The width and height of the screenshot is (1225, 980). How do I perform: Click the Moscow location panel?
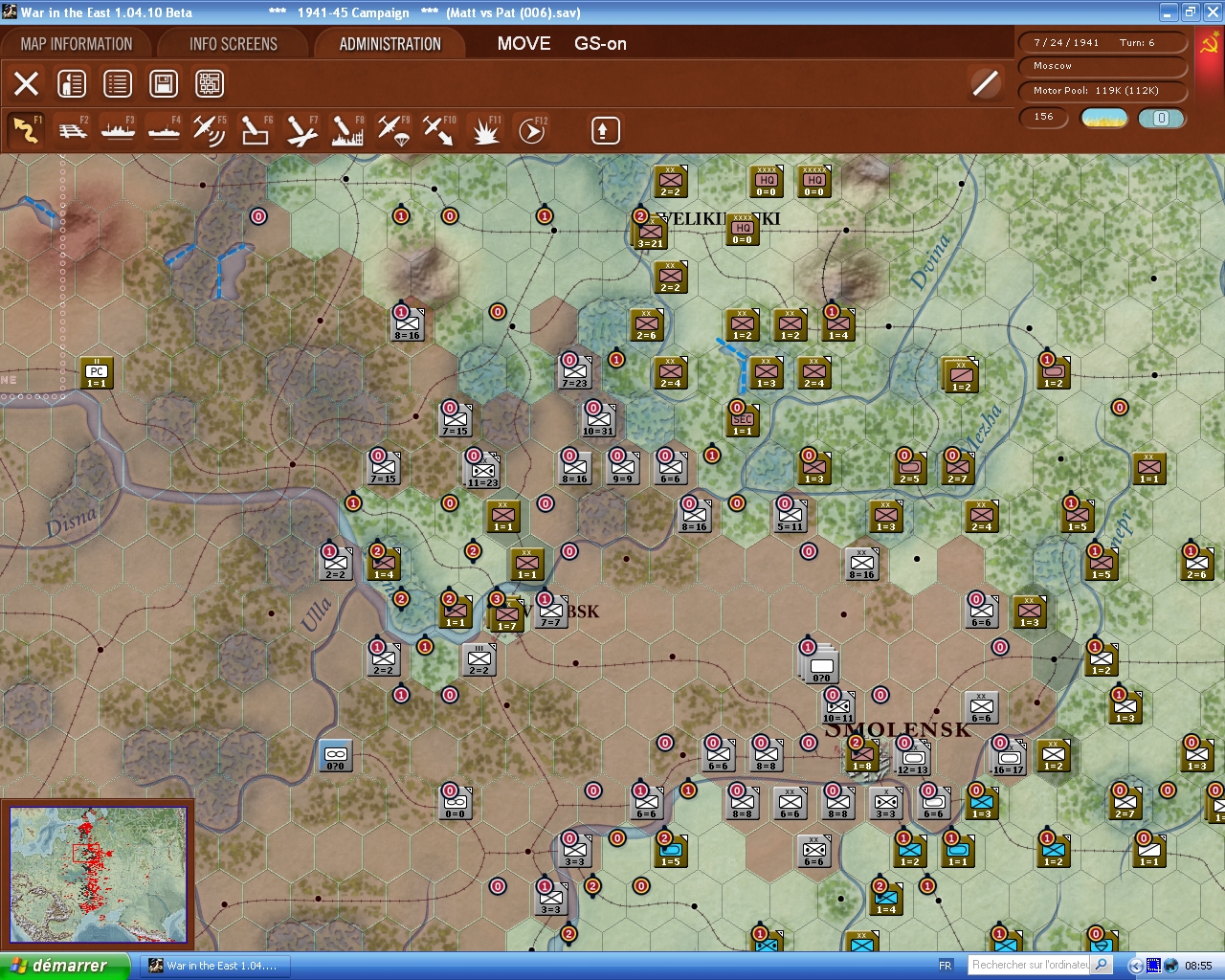coord(1103,66)
